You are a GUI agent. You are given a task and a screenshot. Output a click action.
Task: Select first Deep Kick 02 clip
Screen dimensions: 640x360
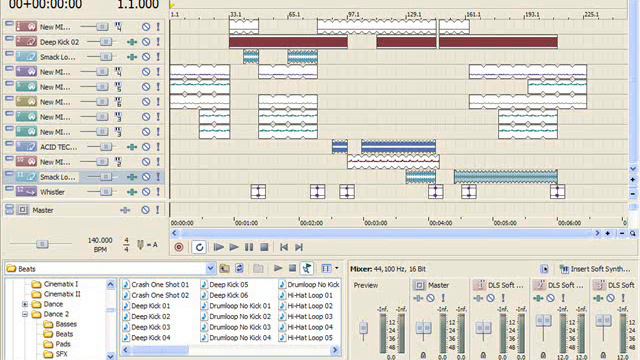click(x=288, y=42)
